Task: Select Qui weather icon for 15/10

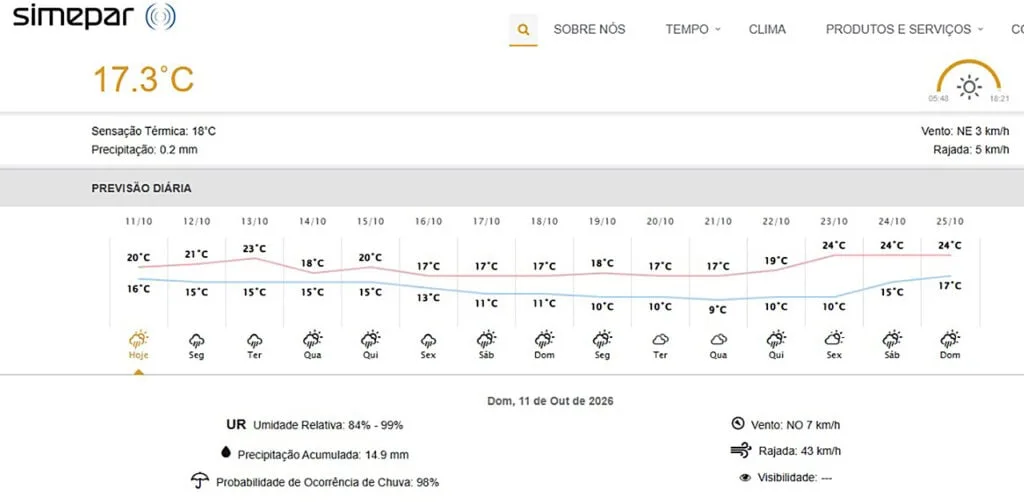Action: coord(370,339)
